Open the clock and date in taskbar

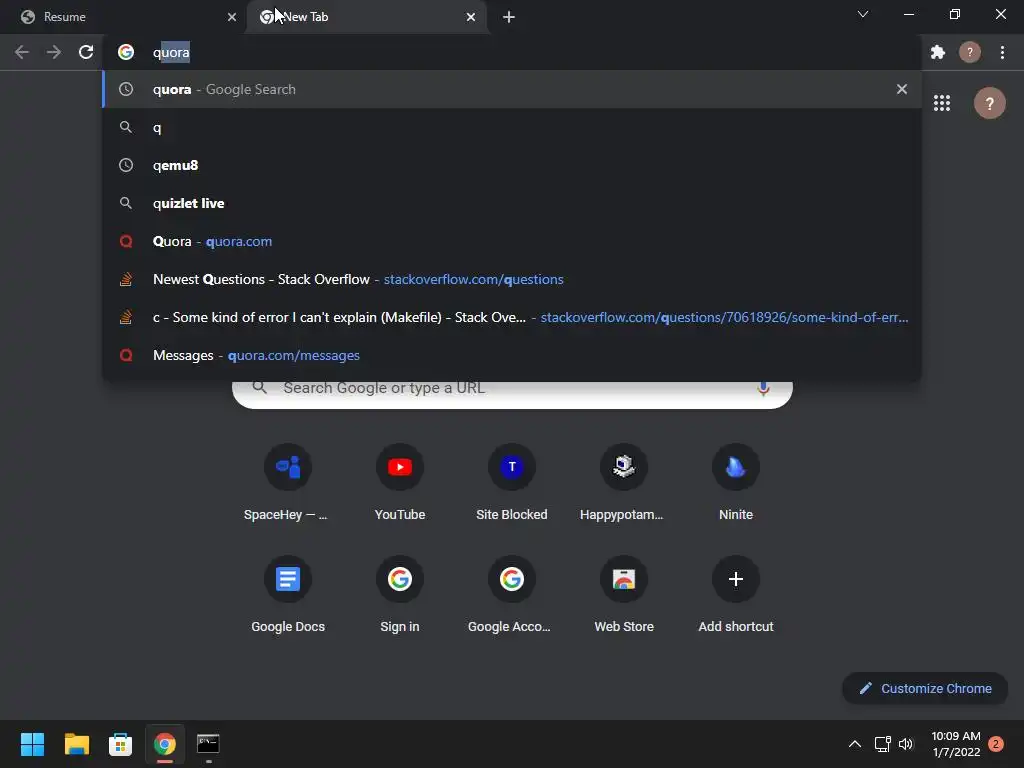[955, 744]
